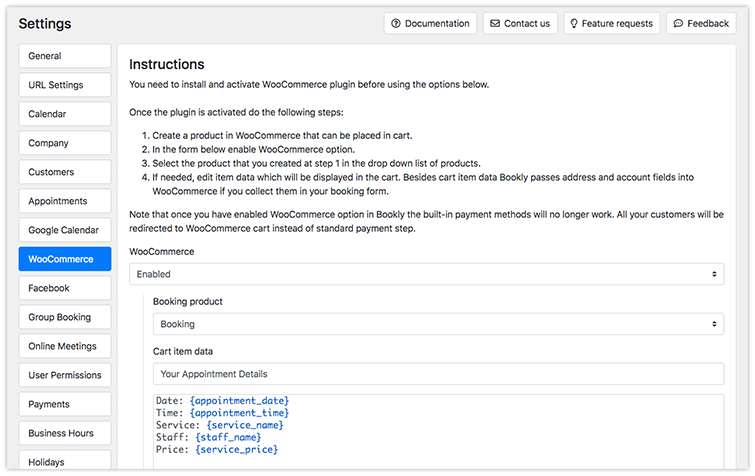Viewport: 755px width, 476px height.
Task: Click the {service_price} placeholder text
Action: click(236, 450)
